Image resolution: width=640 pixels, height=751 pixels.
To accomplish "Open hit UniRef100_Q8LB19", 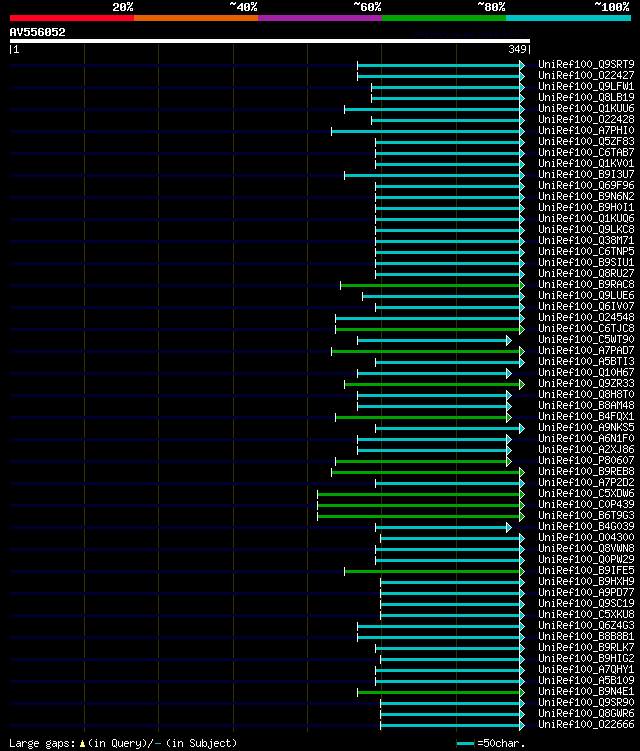I will coord(586,97).
